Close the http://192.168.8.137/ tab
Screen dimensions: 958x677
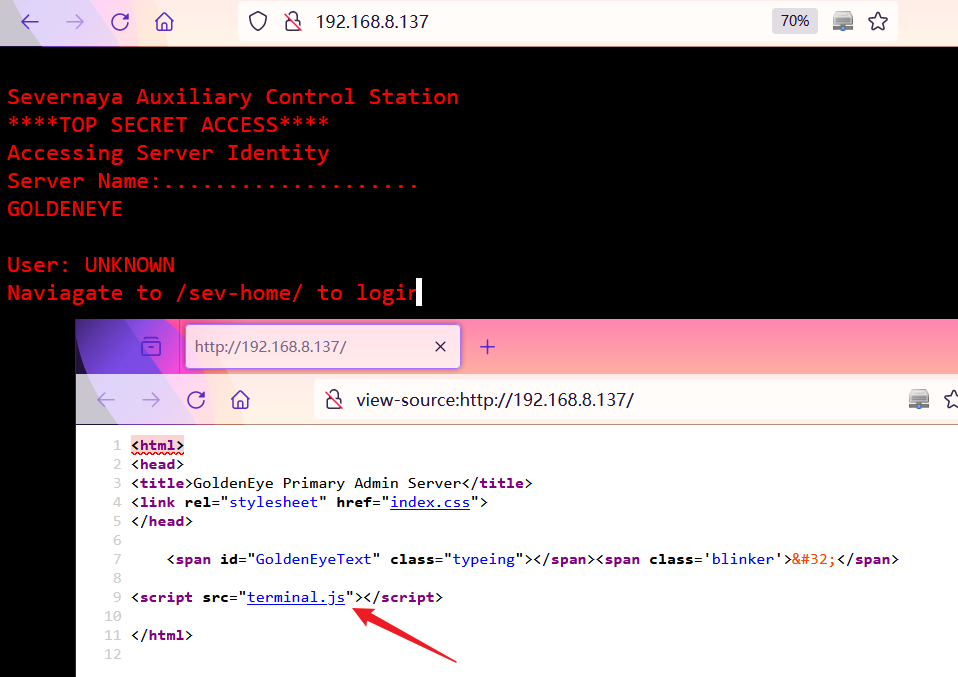tap(440, 347)
